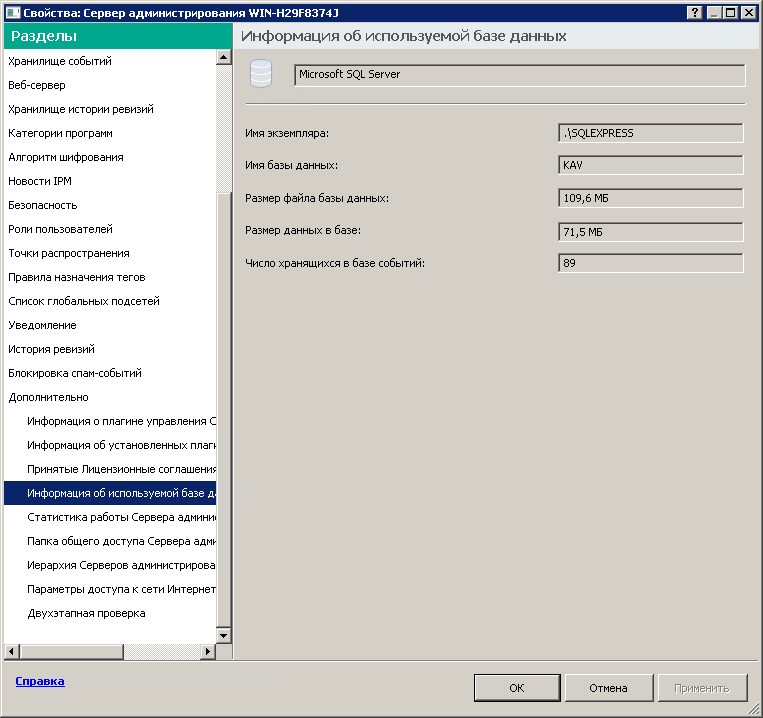Open the Хранилище событий section
Viewport: 763px width, 718px height.
click(x=59, y=61)
